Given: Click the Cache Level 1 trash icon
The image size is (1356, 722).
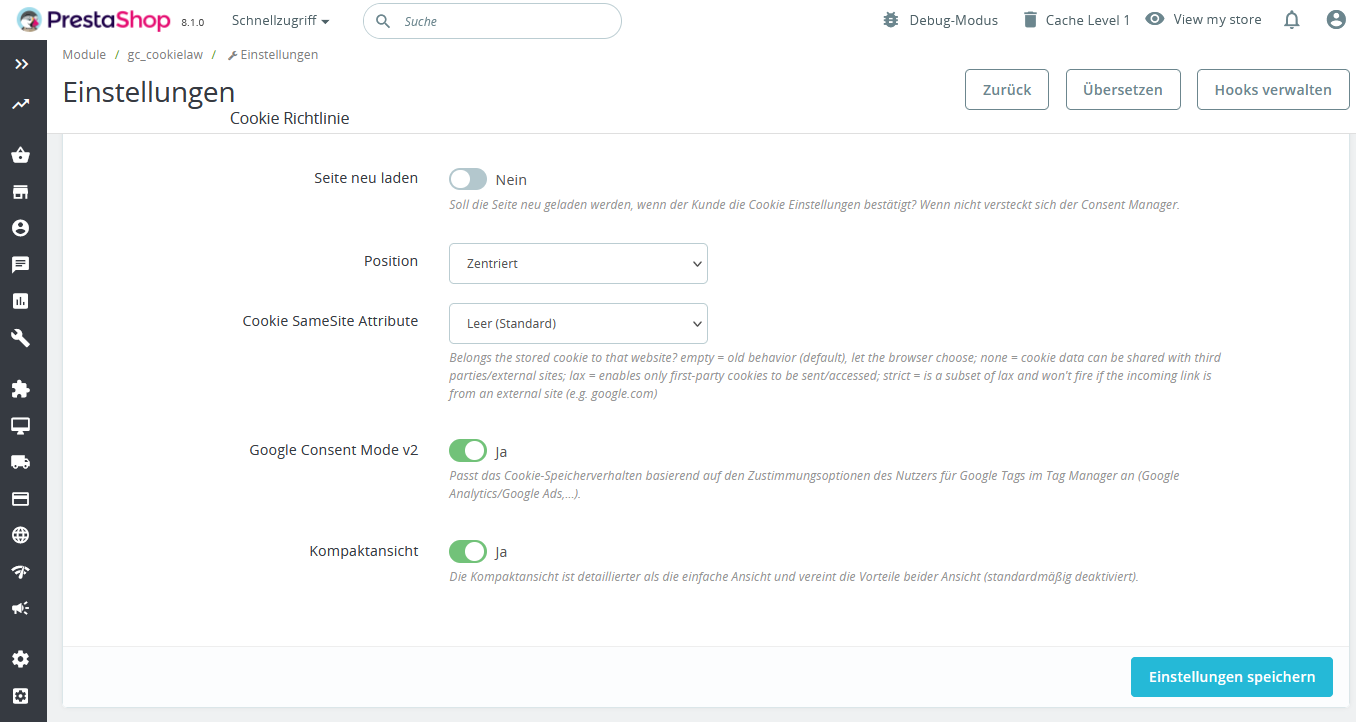Looking at the screenshot, I should [1030, 20].
